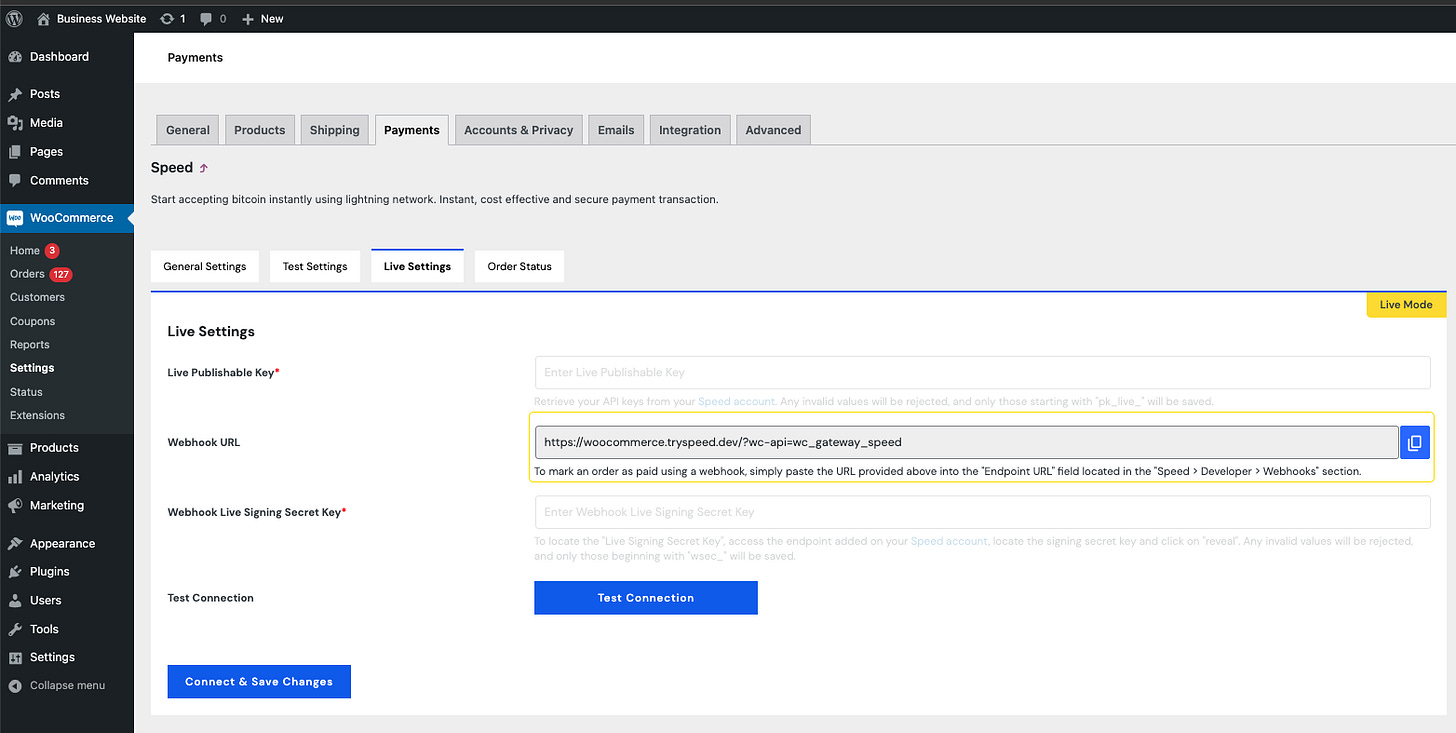Click the Test Connection button
This screenshot has height=733, width=1456.
(646, 598)
